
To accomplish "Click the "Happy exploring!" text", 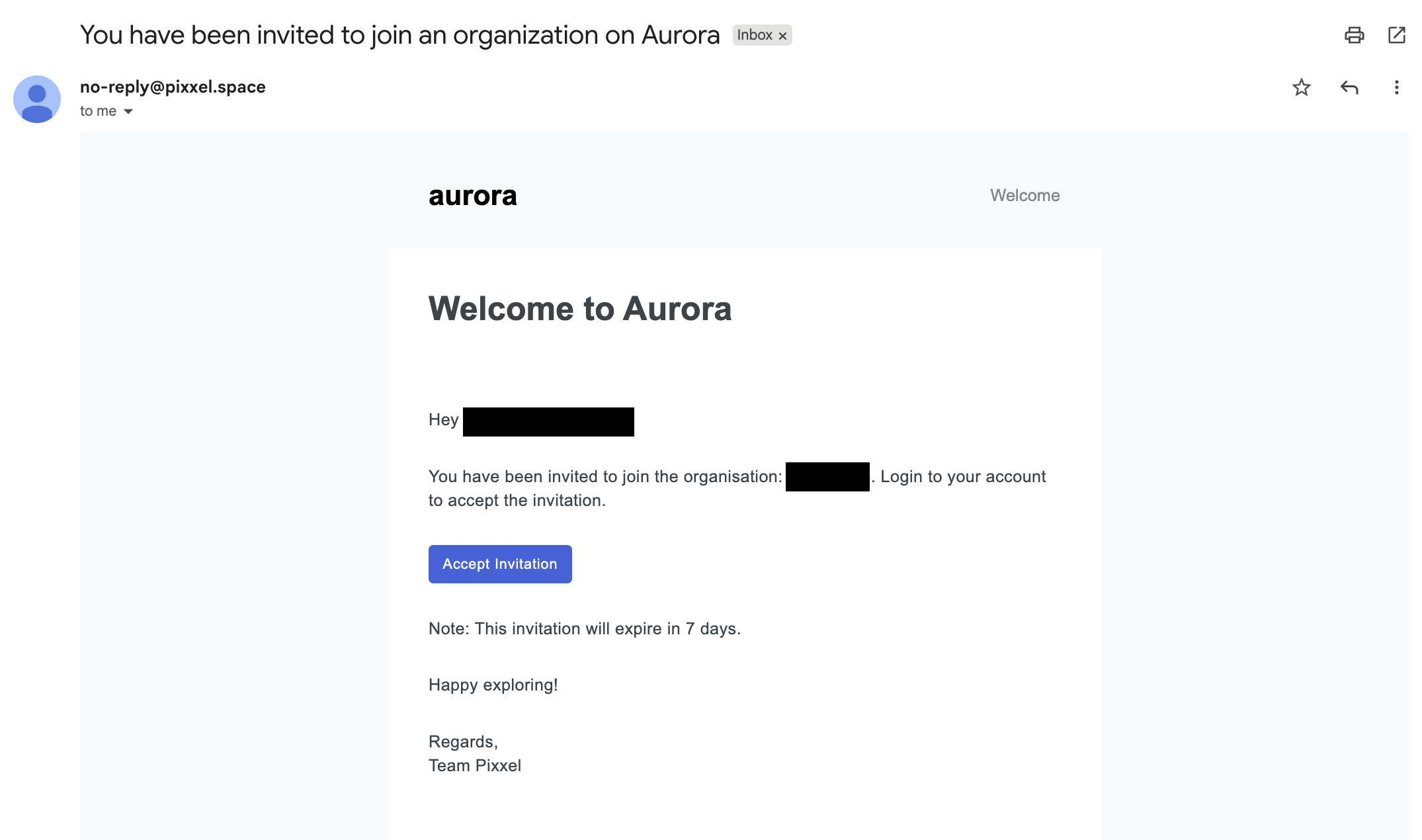I will pyautogui.click(x=493, y=685).
